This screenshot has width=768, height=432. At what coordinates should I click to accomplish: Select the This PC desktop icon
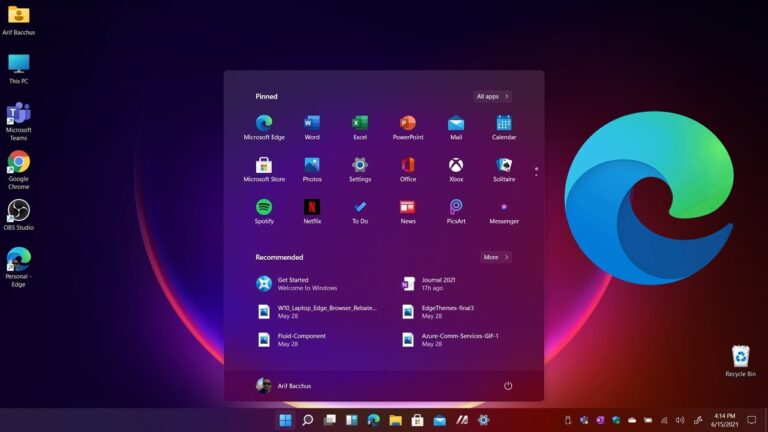pyautogui.click(x=19, y=69)
